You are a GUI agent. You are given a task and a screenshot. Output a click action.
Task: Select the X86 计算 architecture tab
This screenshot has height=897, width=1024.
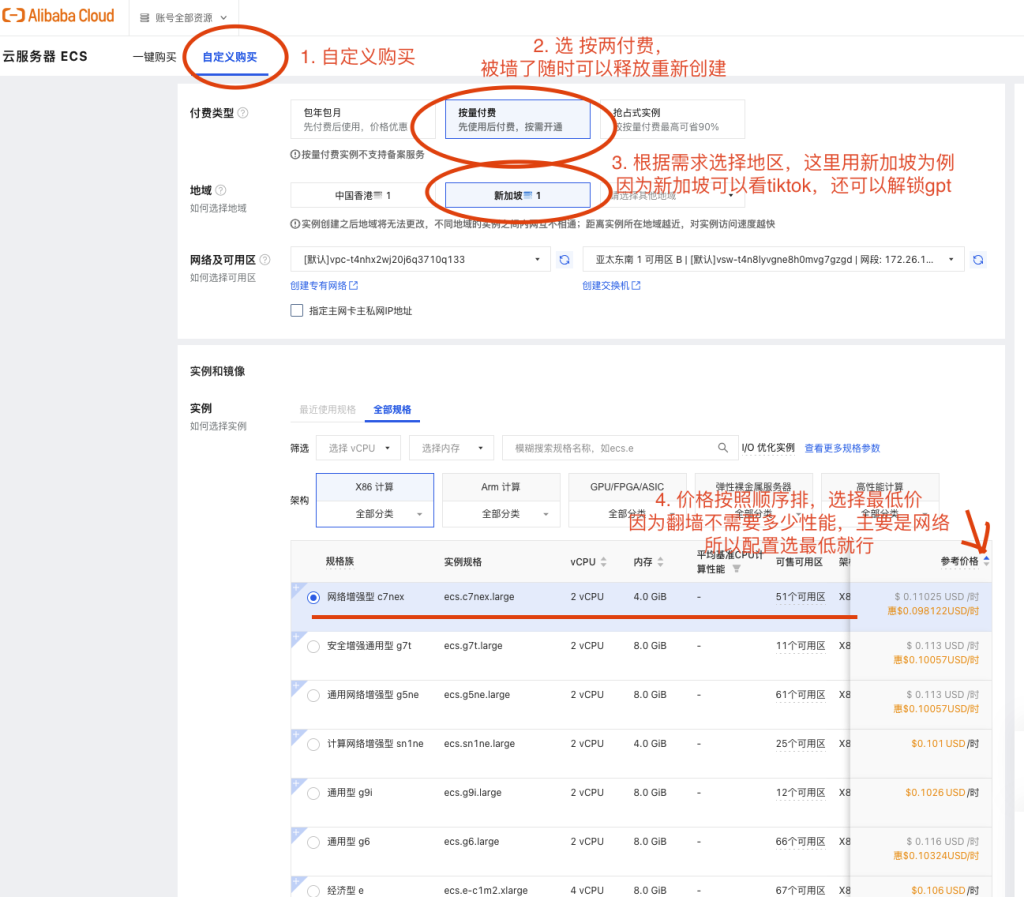pyautogui.click(x=374, y=487)
